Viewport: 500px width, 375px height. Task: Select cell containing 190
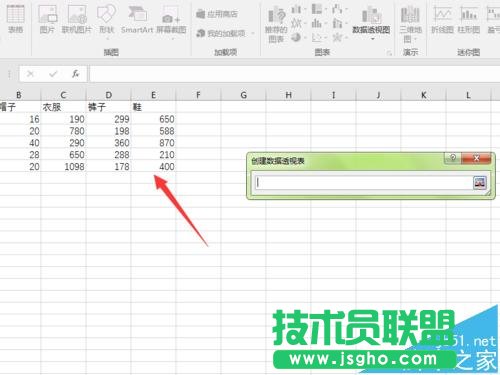coord(63,119)
